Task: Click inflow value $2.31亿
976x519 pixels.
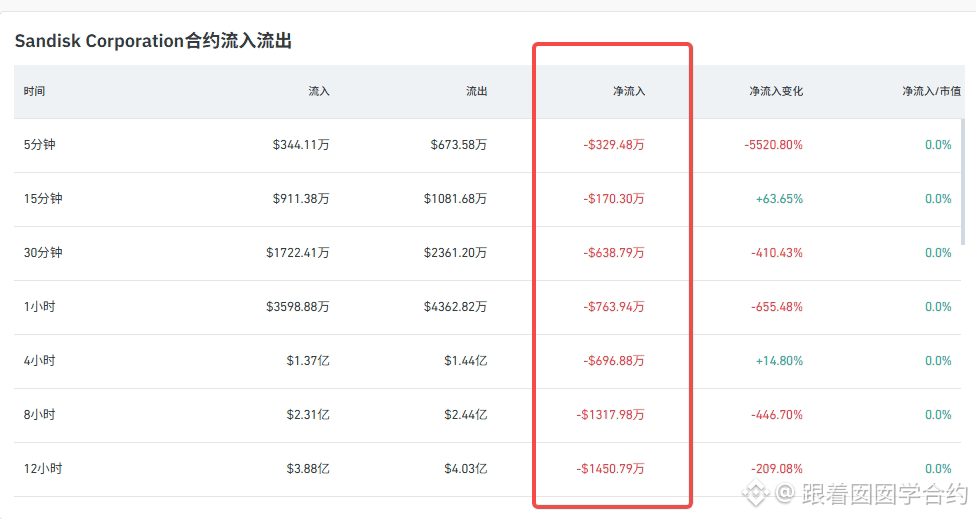Action: tap(308, 414)
